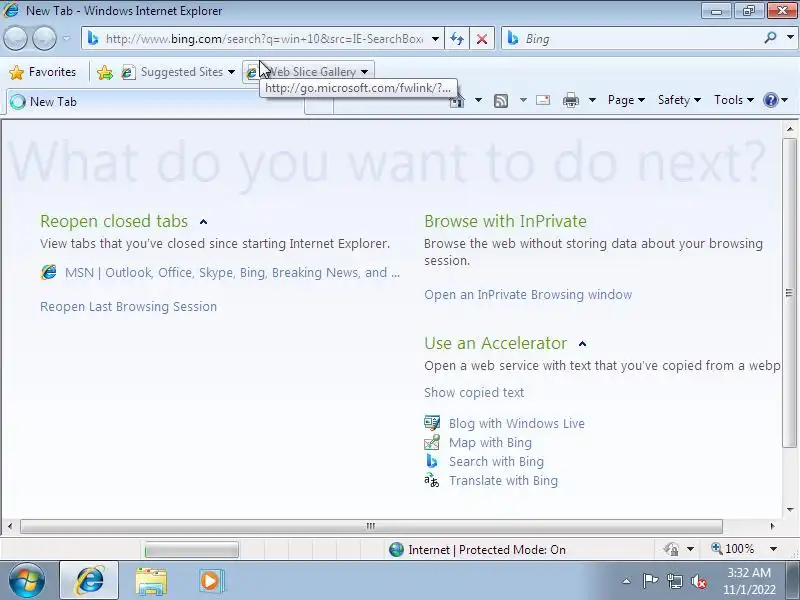Image resolution: width=800 pixels, height=600 pixels.
Task: Open the Web Slice Gallery item
Action: click(308, 72)
